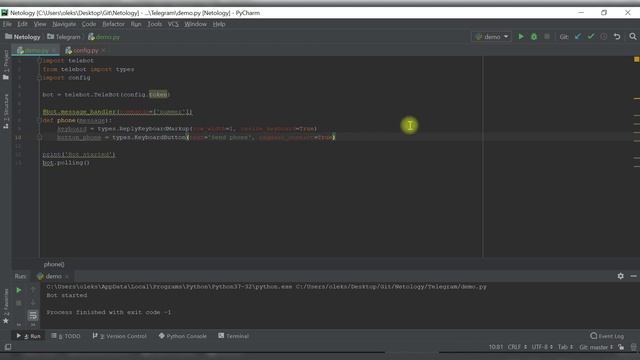Click demo.py breadcrumb in navigation bar
The image size is (640, 360).
pyautogui.click(x=104, y=37)
